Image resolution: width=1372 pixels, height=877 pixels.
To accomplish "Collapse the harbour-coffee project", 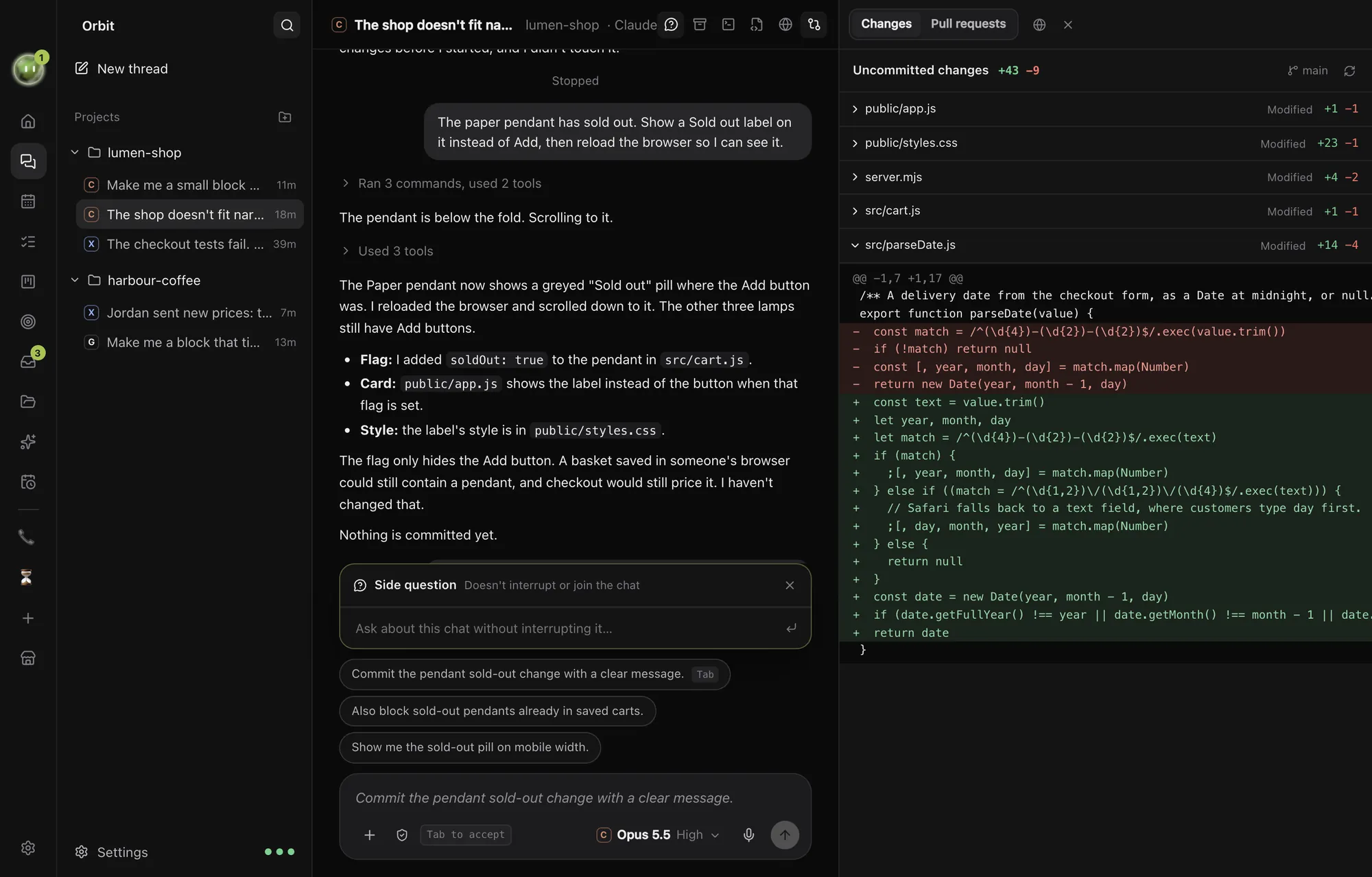I will tap(75, 280).
